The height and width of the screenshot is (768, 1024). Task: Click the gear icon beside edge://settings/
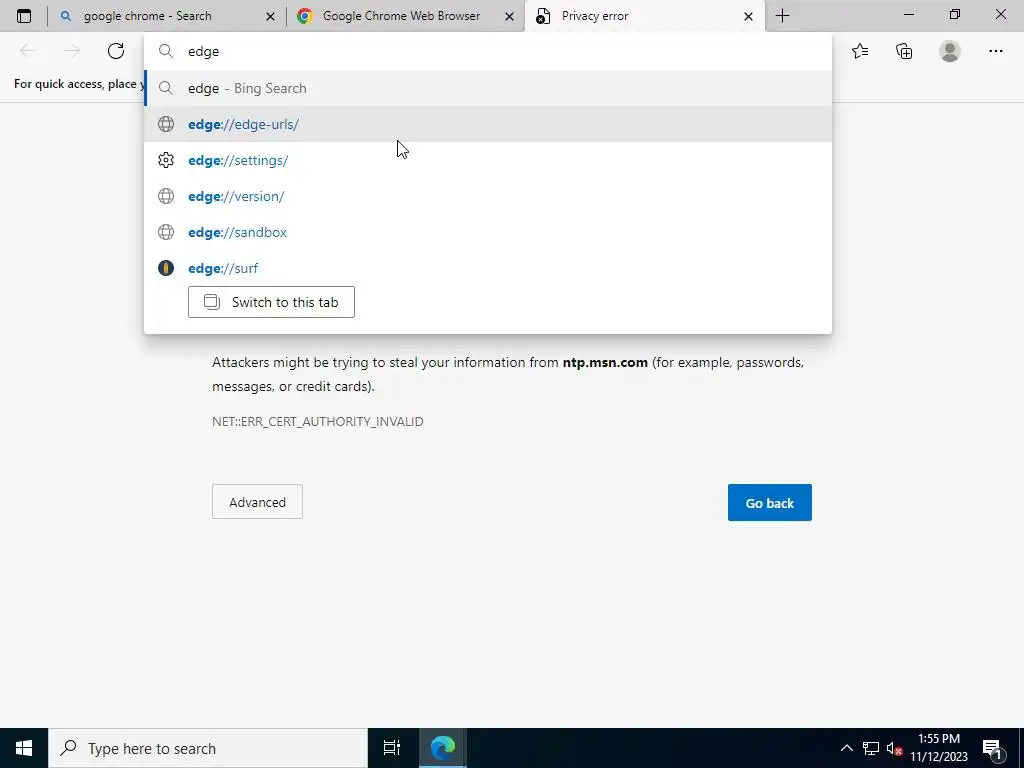166,160
